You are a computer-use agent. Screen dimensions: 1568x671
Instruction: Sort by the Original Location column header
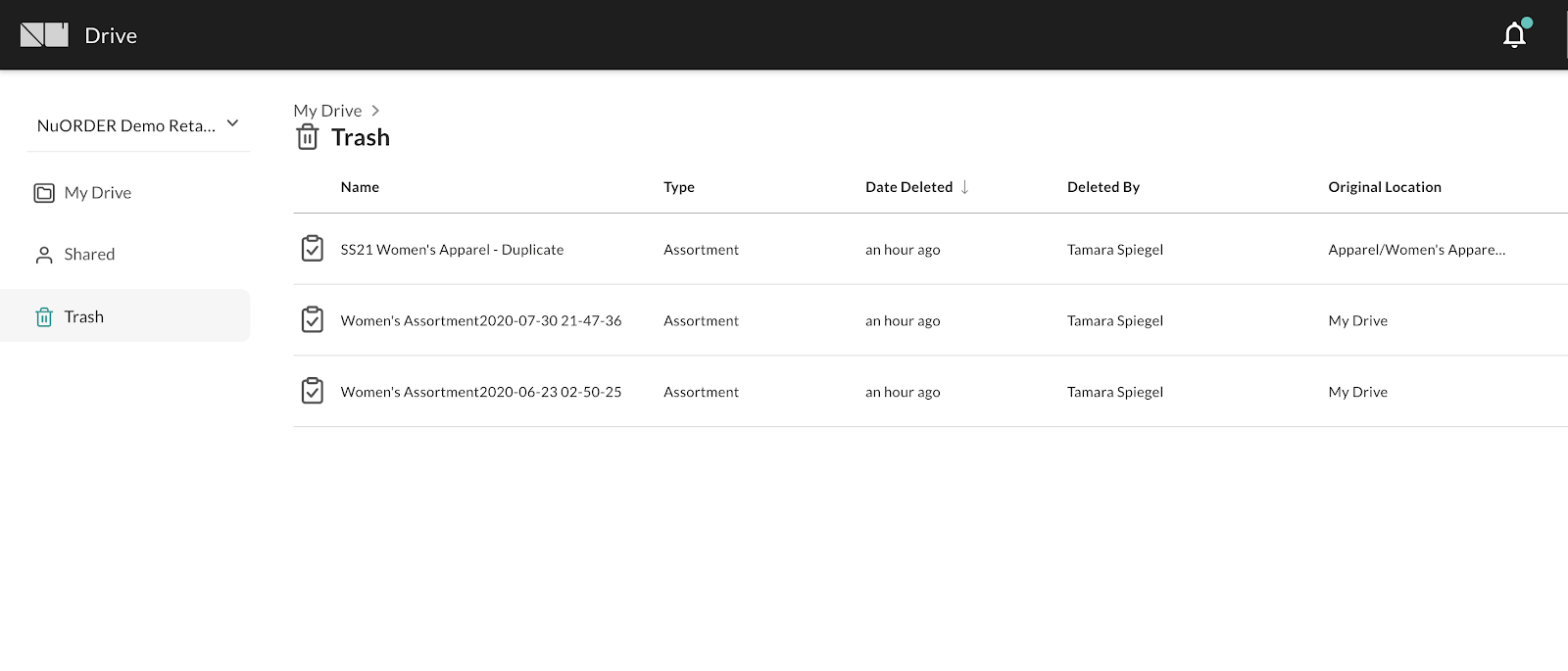pyautogui.click(x=1385, y=187)
